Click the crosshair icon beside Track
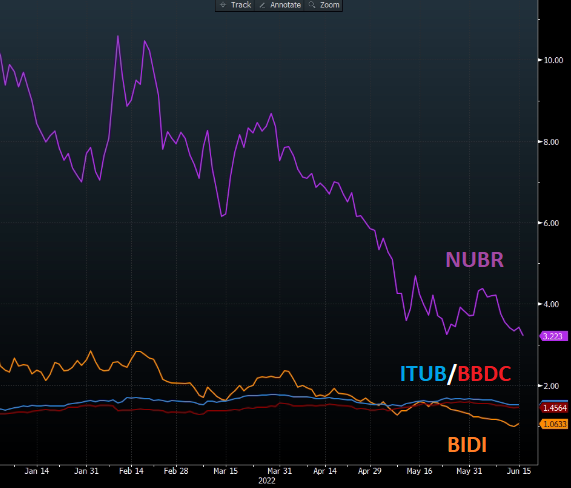 click(x=223, y=5)
